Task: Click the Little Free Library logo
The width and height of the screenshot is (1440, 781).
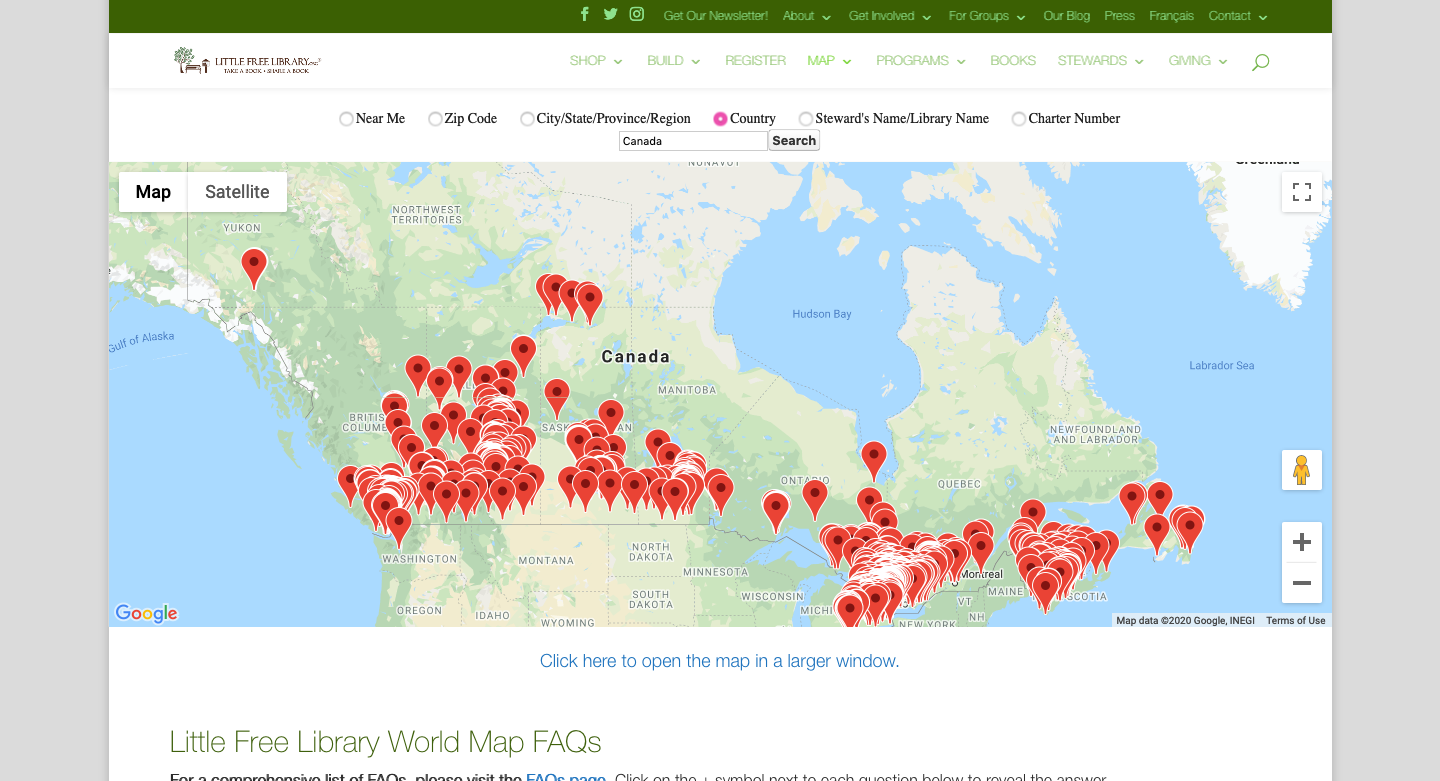Action: 247,61
